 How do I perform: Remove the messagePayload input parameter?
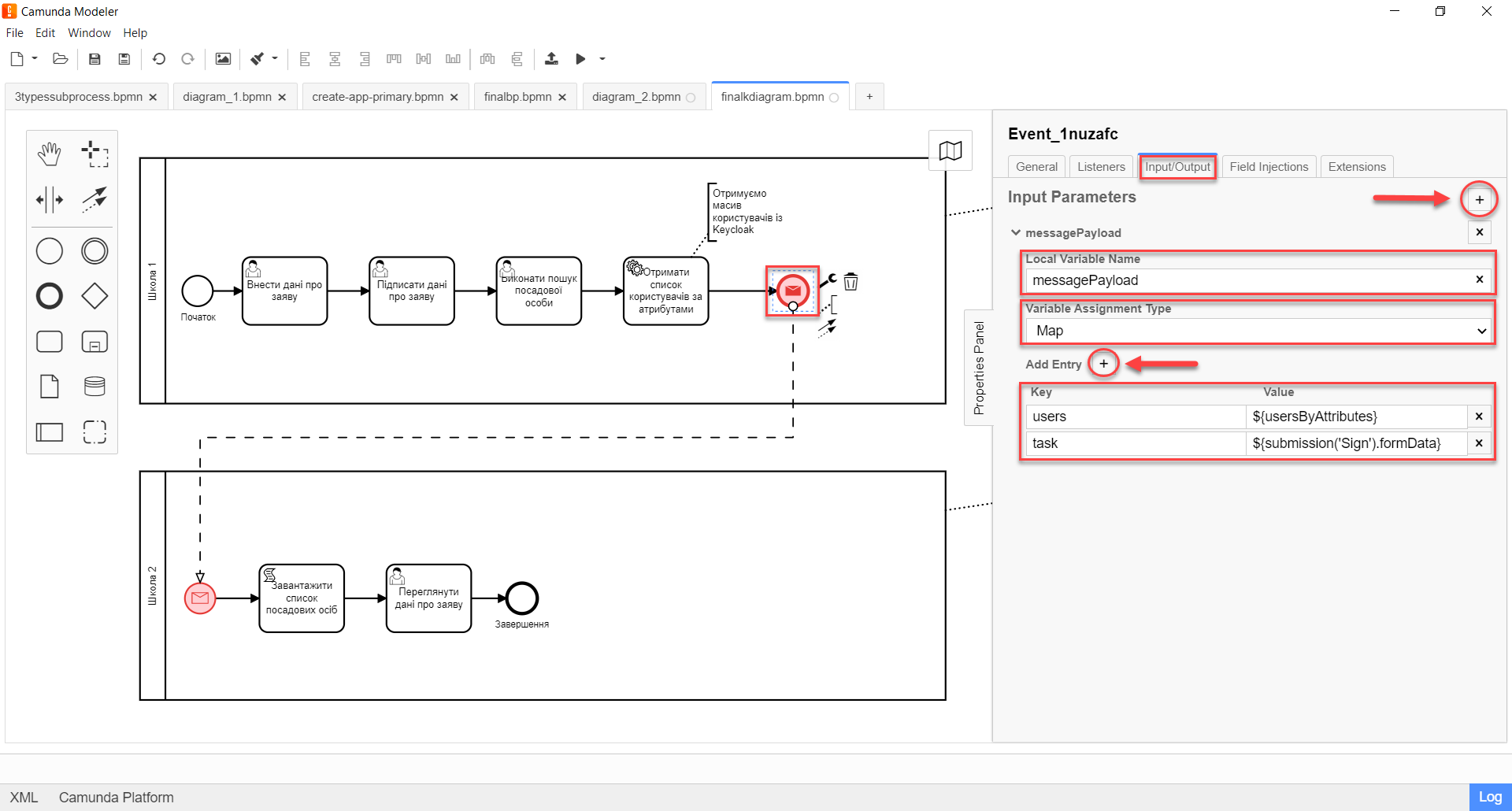click(1480, 232)
